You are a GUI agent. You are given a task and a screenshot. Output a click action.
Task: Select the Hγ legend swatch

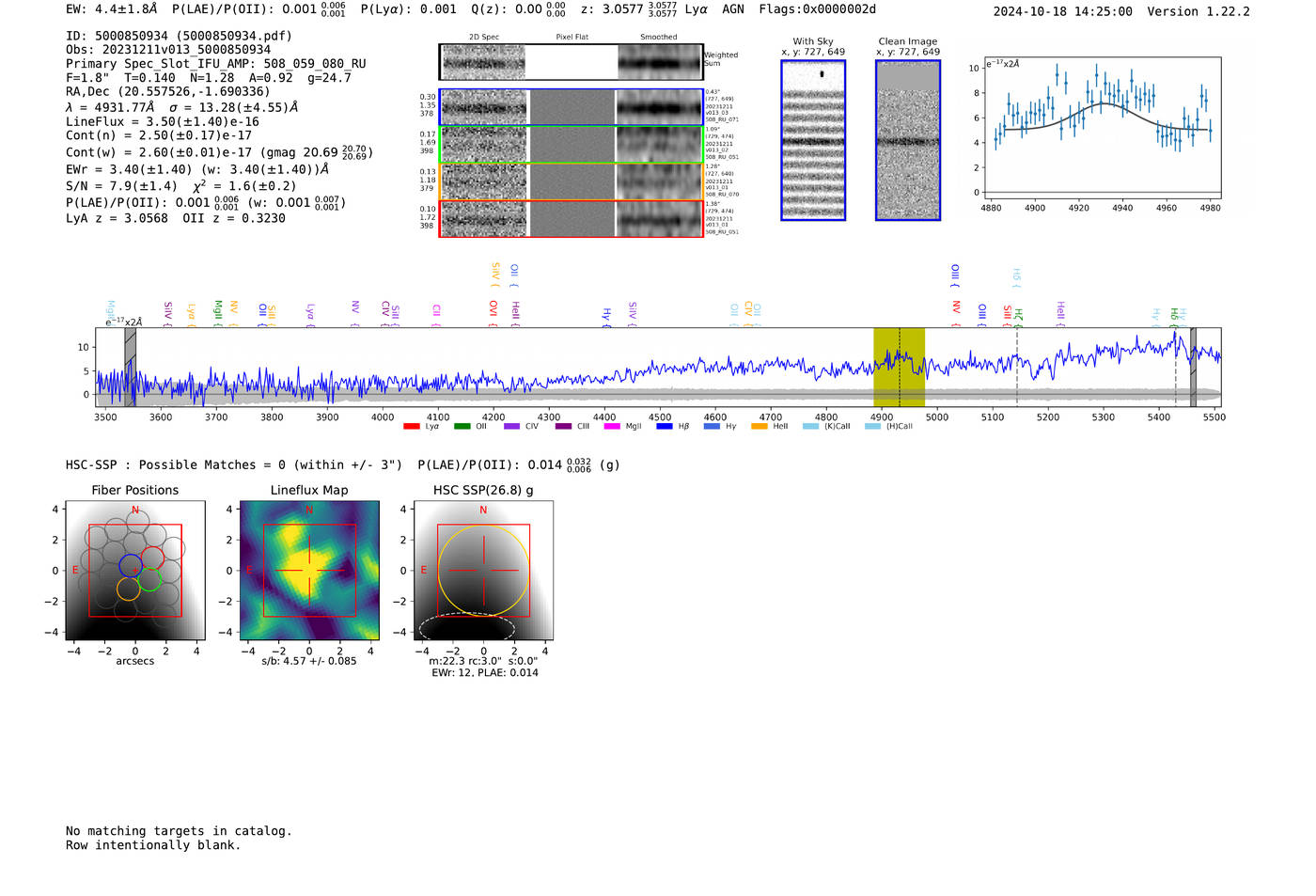click(712, 426)
